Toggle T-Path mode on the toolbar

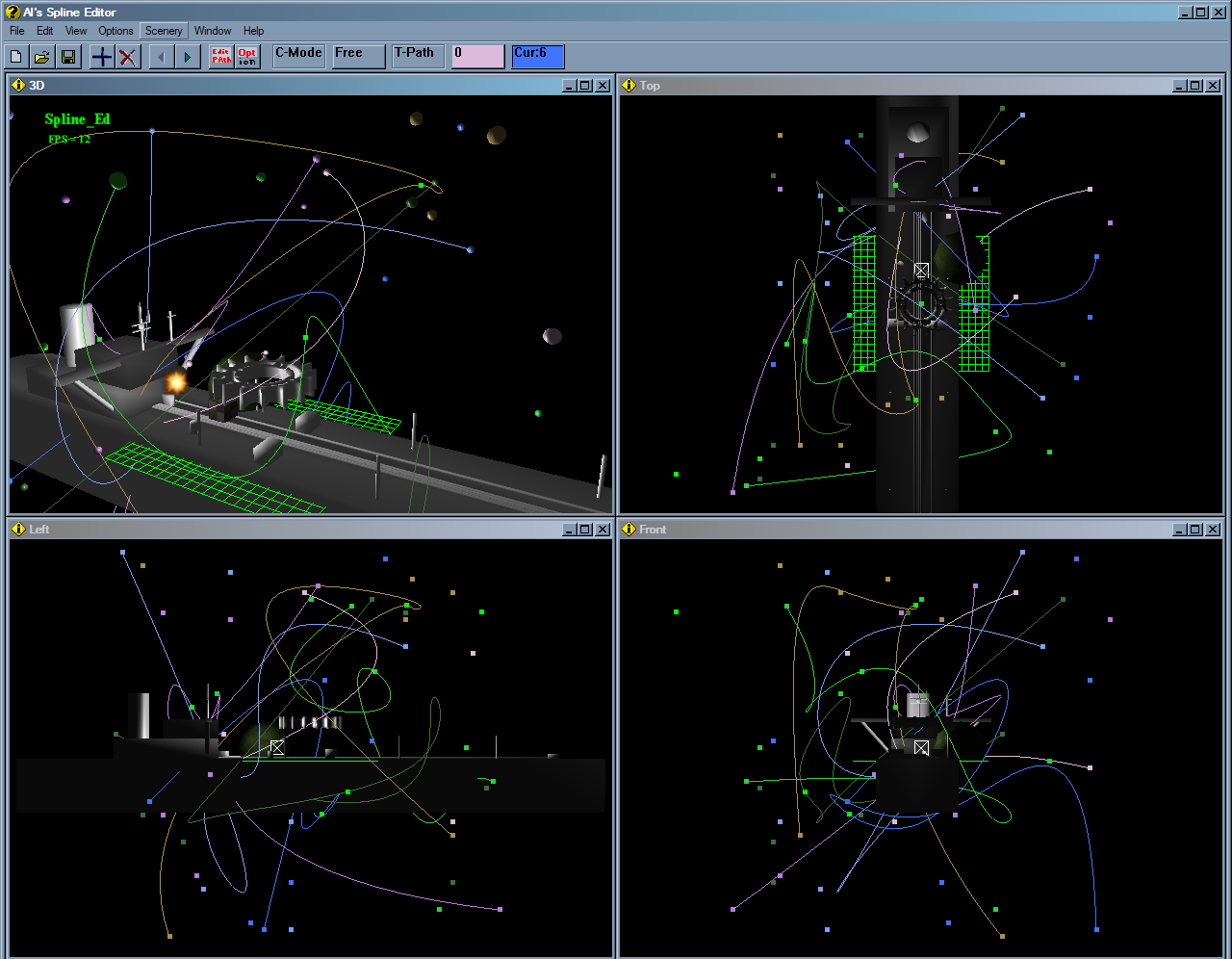(416, 55)
